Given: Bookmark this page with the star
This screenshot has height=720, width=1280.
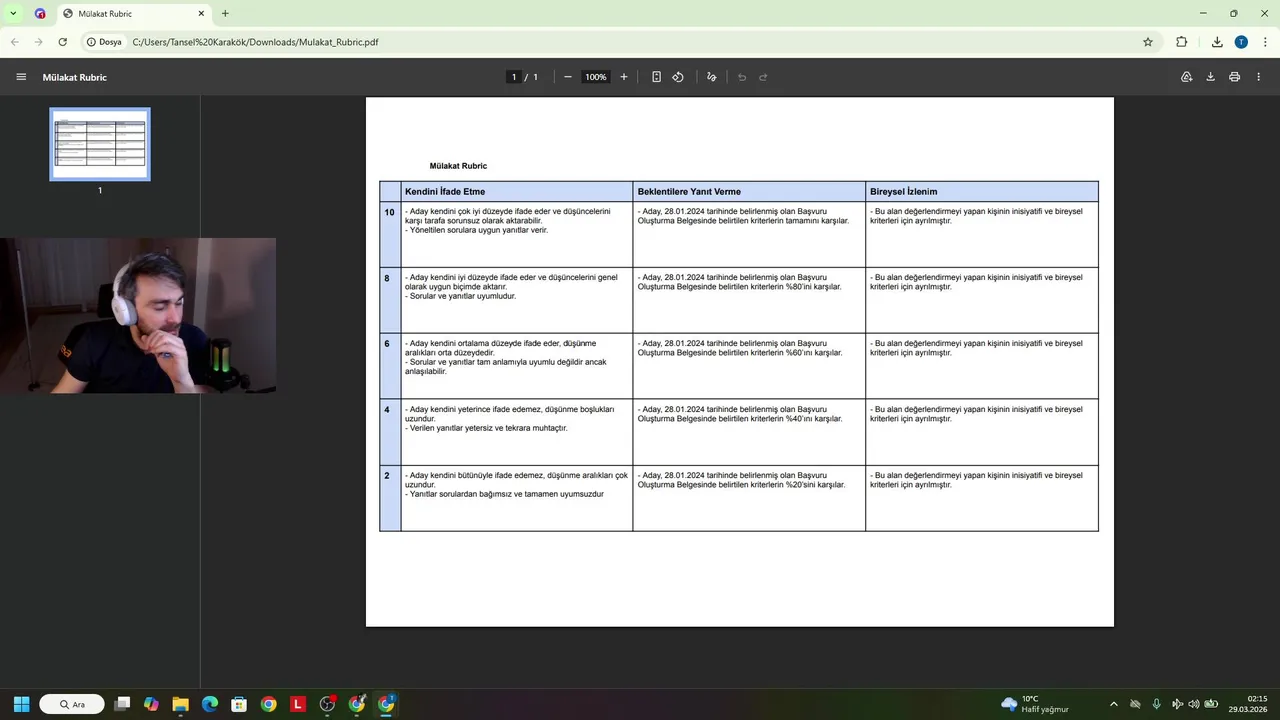Looking at the screenshot, I should click(x=1148, y=42).
